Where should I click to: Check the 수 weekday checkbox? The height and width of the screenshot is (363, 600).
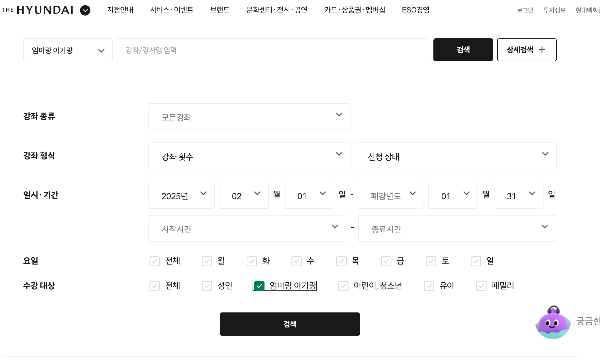tap(297, 261)
